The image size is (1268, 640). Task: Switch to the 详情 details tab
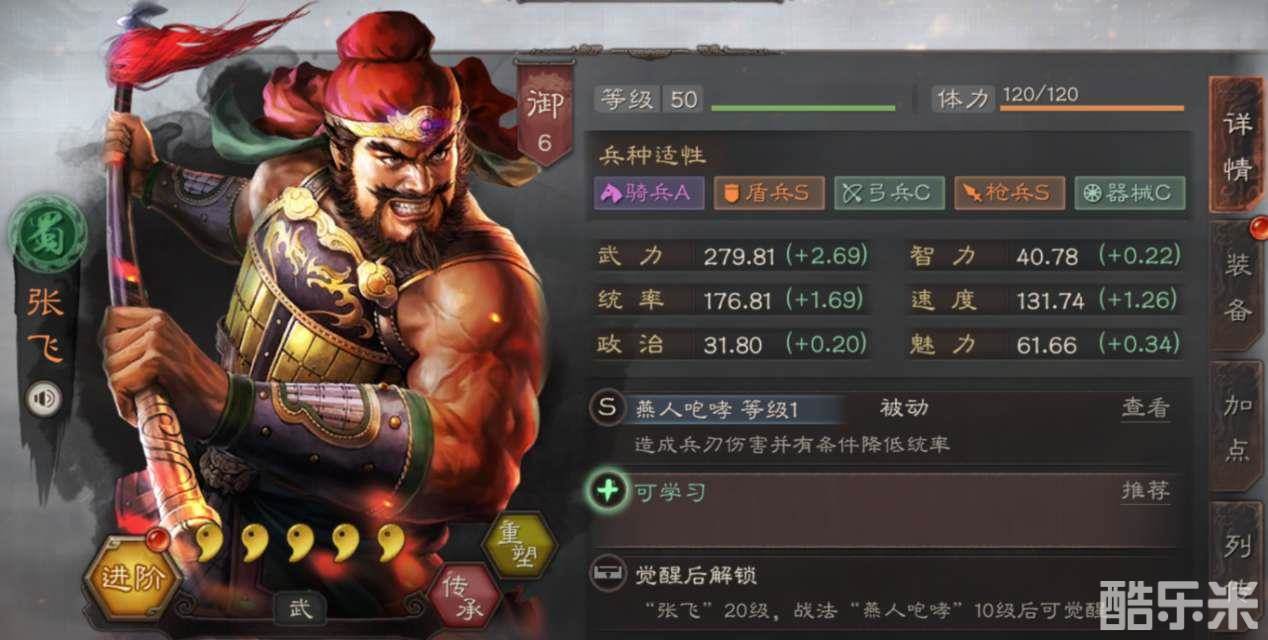tap(1237, 147)
